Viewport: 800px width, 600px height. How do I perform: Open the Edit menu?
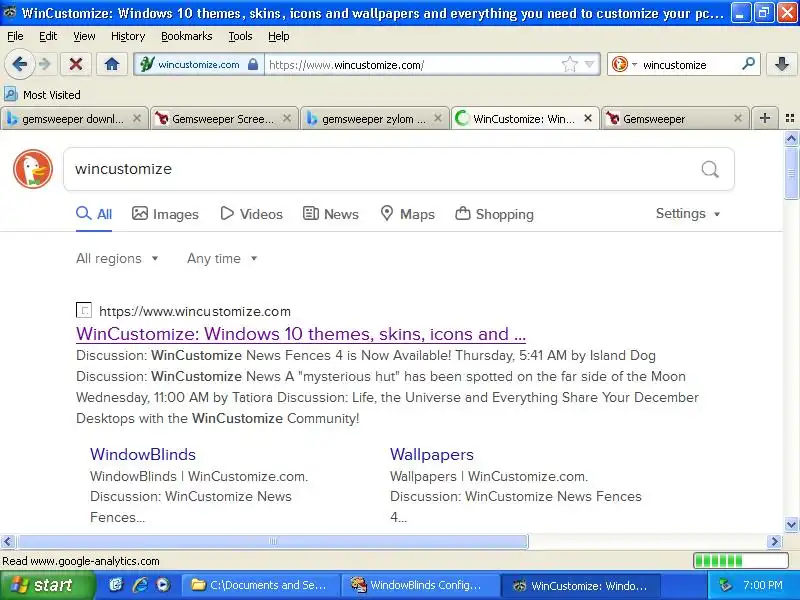[48, 36]
